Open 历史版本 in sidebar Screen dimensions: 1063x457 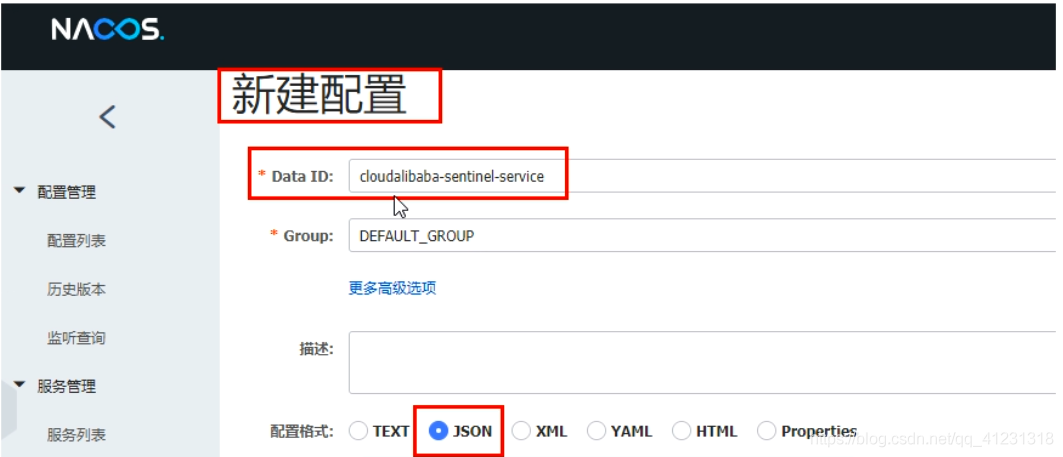coord(76,290)
